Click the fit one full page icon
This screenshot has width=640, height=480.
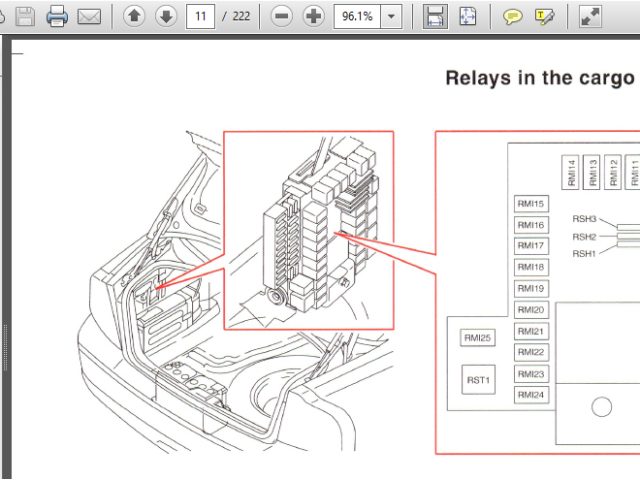tap(467, 16)
